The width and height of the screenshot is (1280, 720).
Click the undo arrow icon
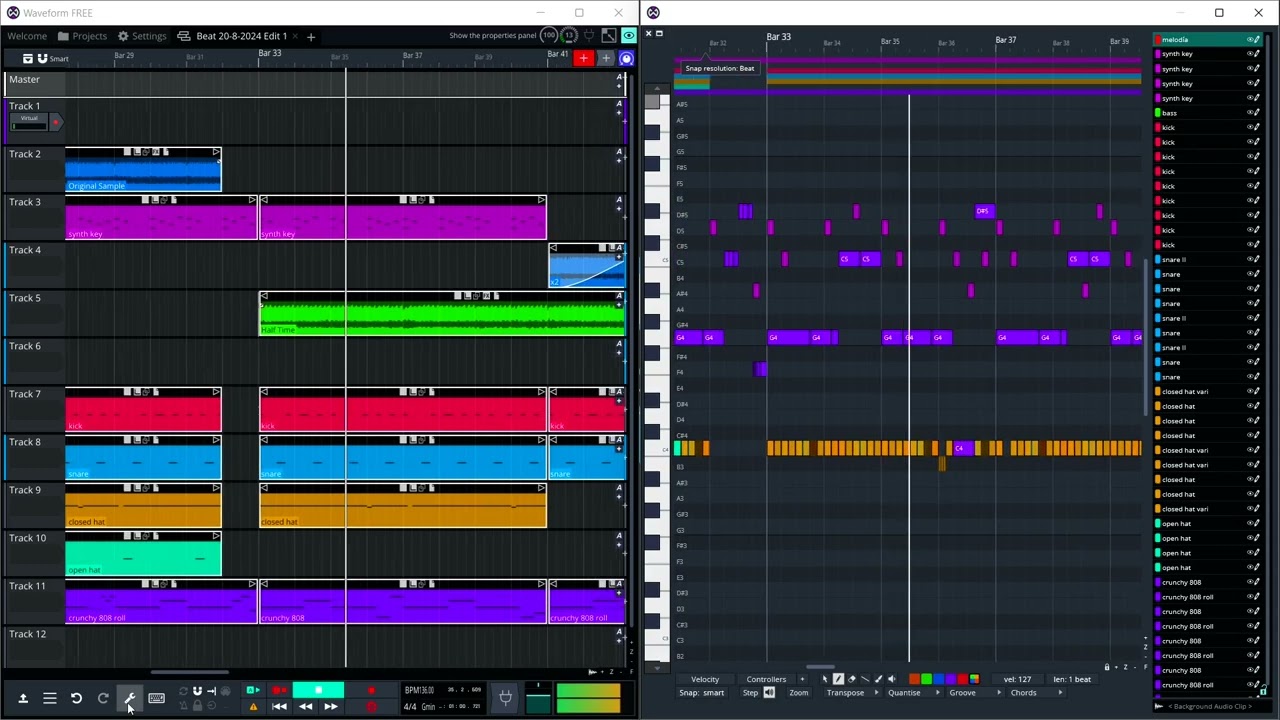pyautogui.click(x=76, y=698)
